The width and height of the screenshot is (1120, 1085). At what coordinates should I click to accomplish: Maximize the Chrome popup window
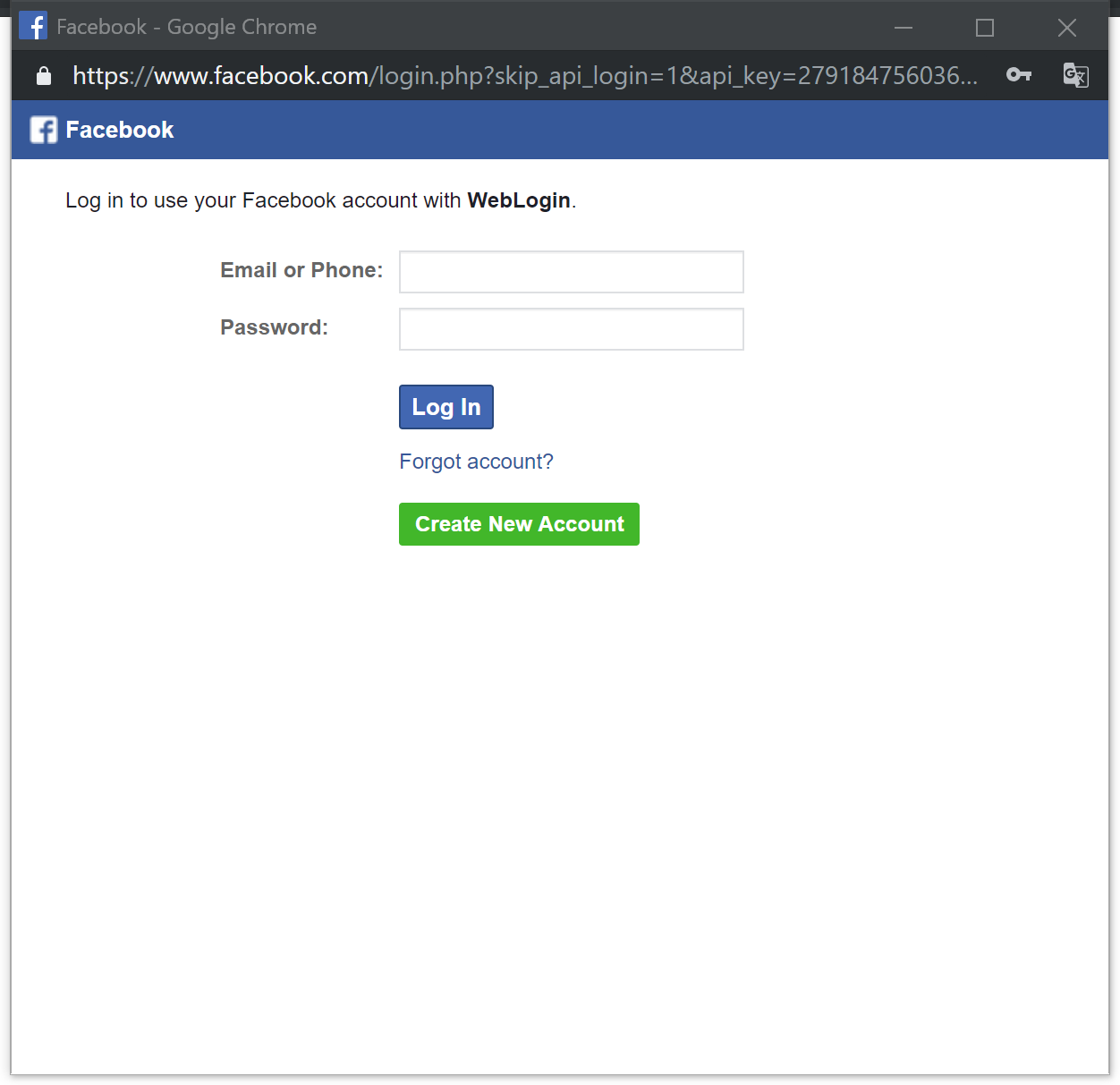coord(985,28)
